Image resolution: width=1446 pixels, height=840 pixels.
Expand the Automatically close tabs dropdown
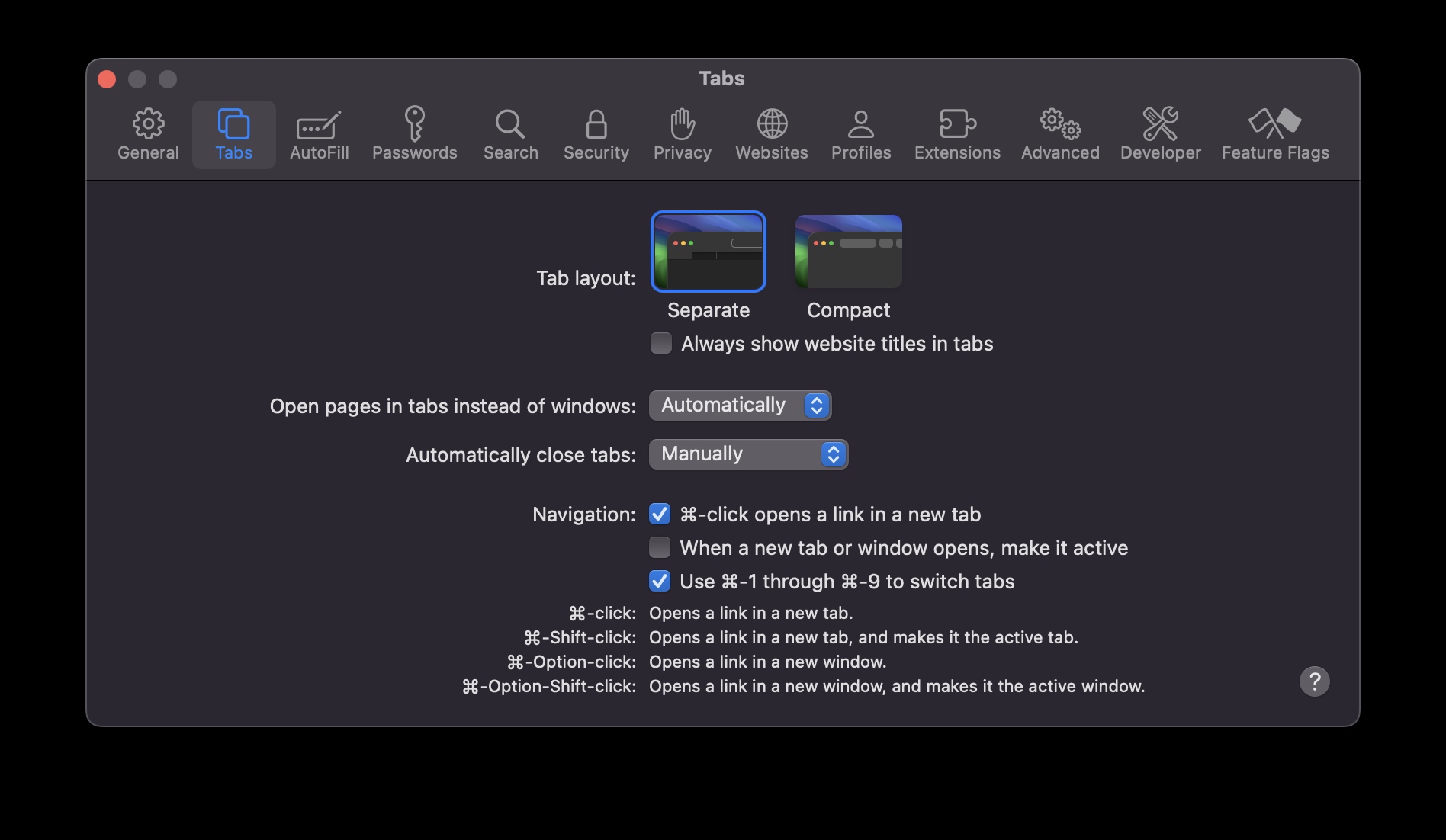pos(748,454)
